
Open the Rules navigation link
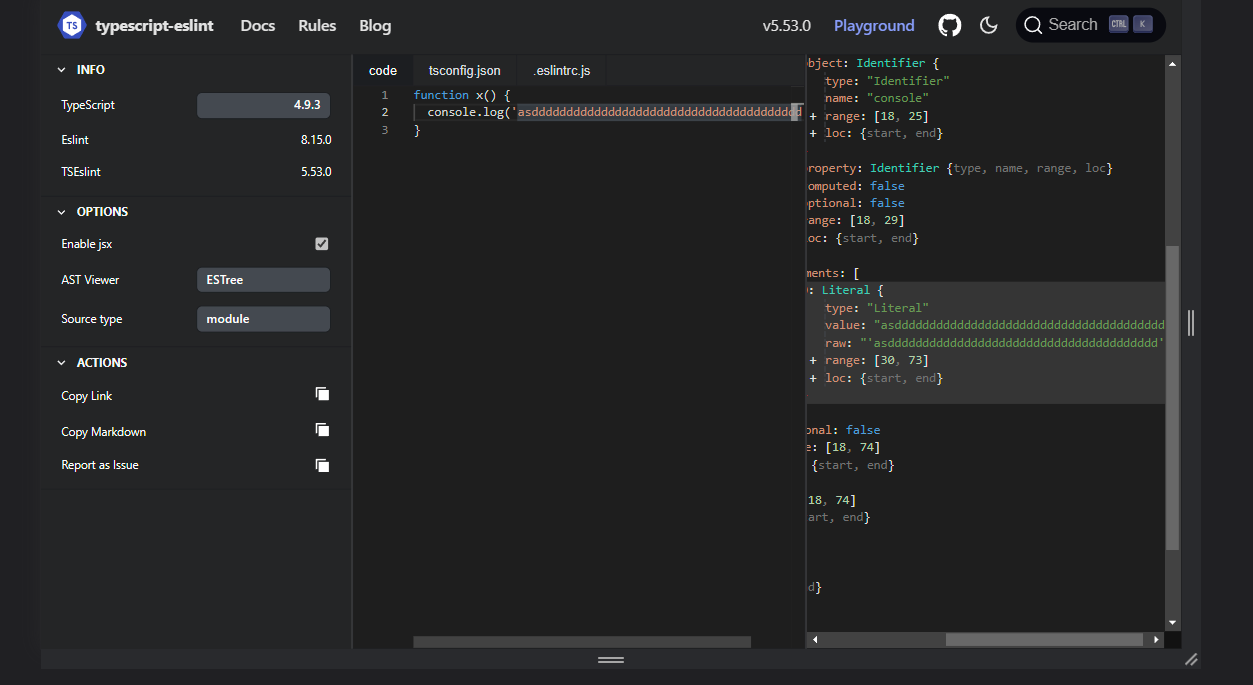pyautogui.click(x=317, y=25)
